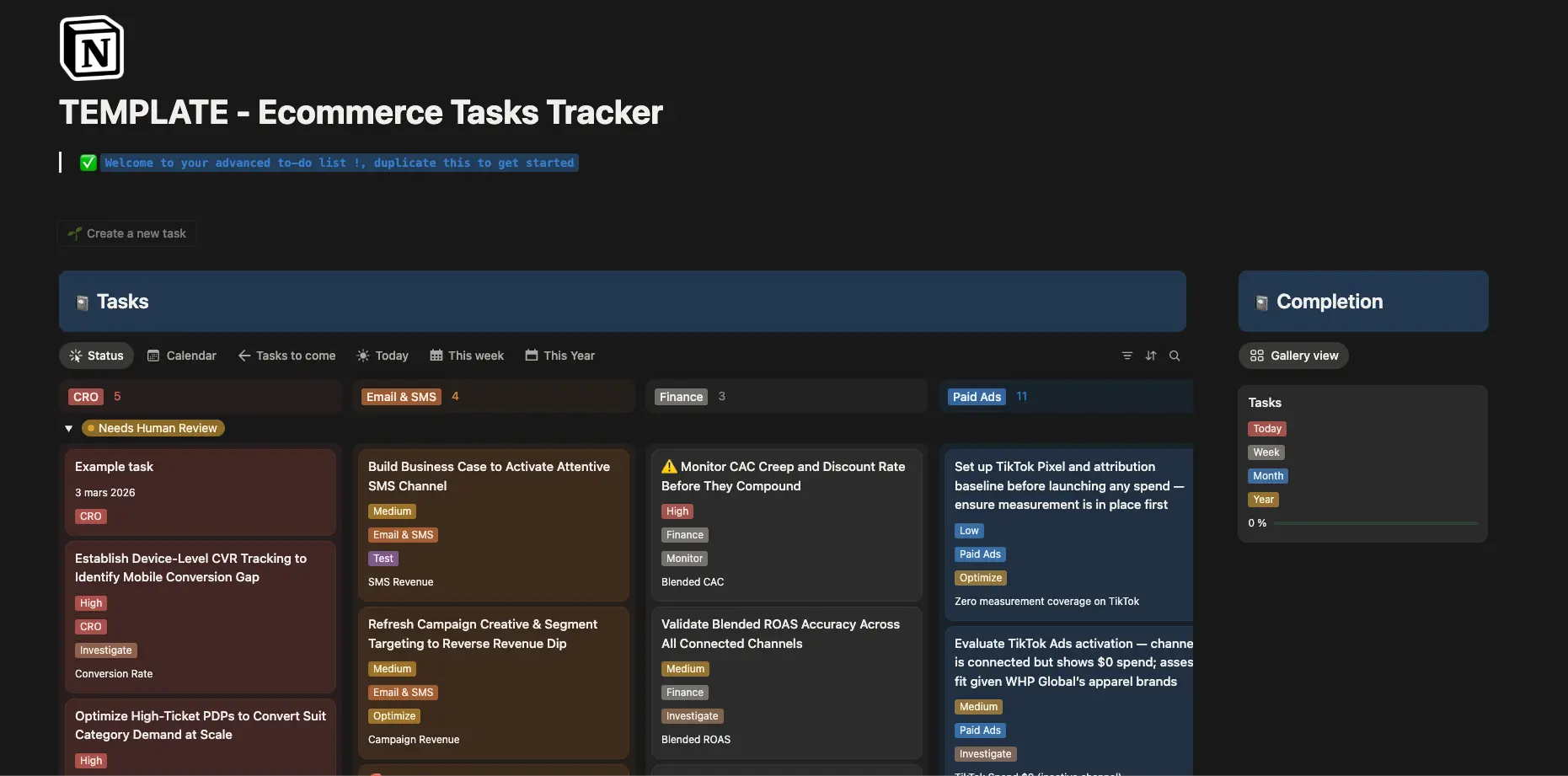This screenshot has height=776, width=1568.
Task: Click the Gallery view button
Action: point(1294,356)
